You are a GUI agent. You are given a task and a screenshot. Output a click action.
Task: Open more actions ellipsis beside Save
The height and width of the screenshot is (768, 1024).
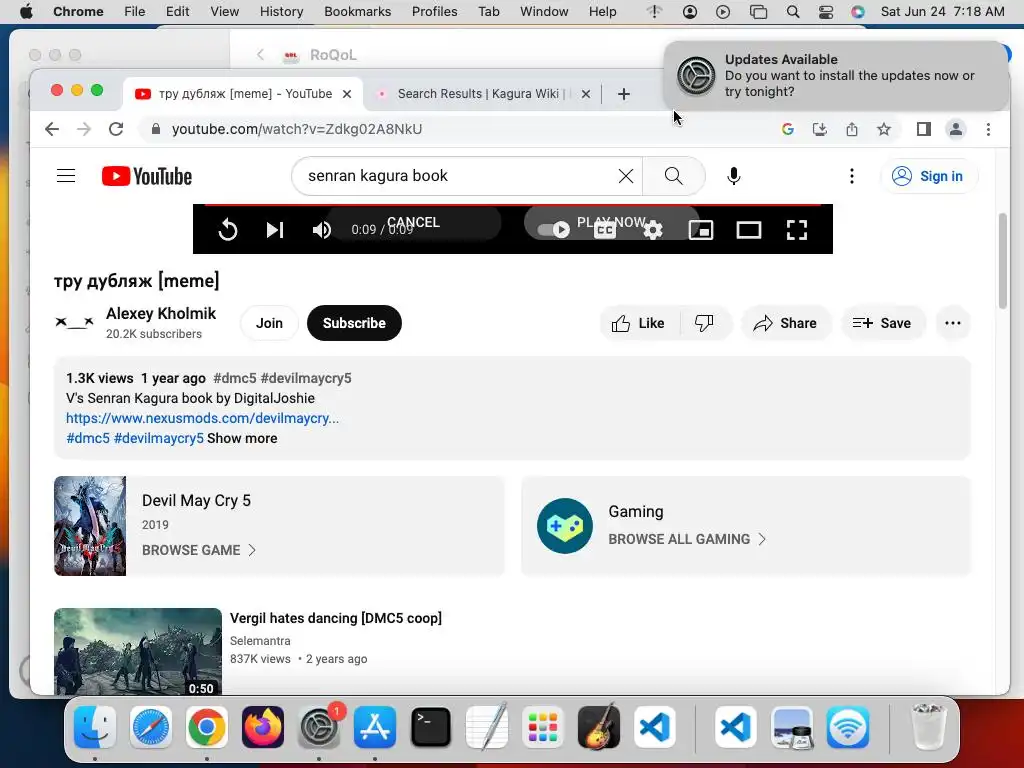[x=953, y=323]
